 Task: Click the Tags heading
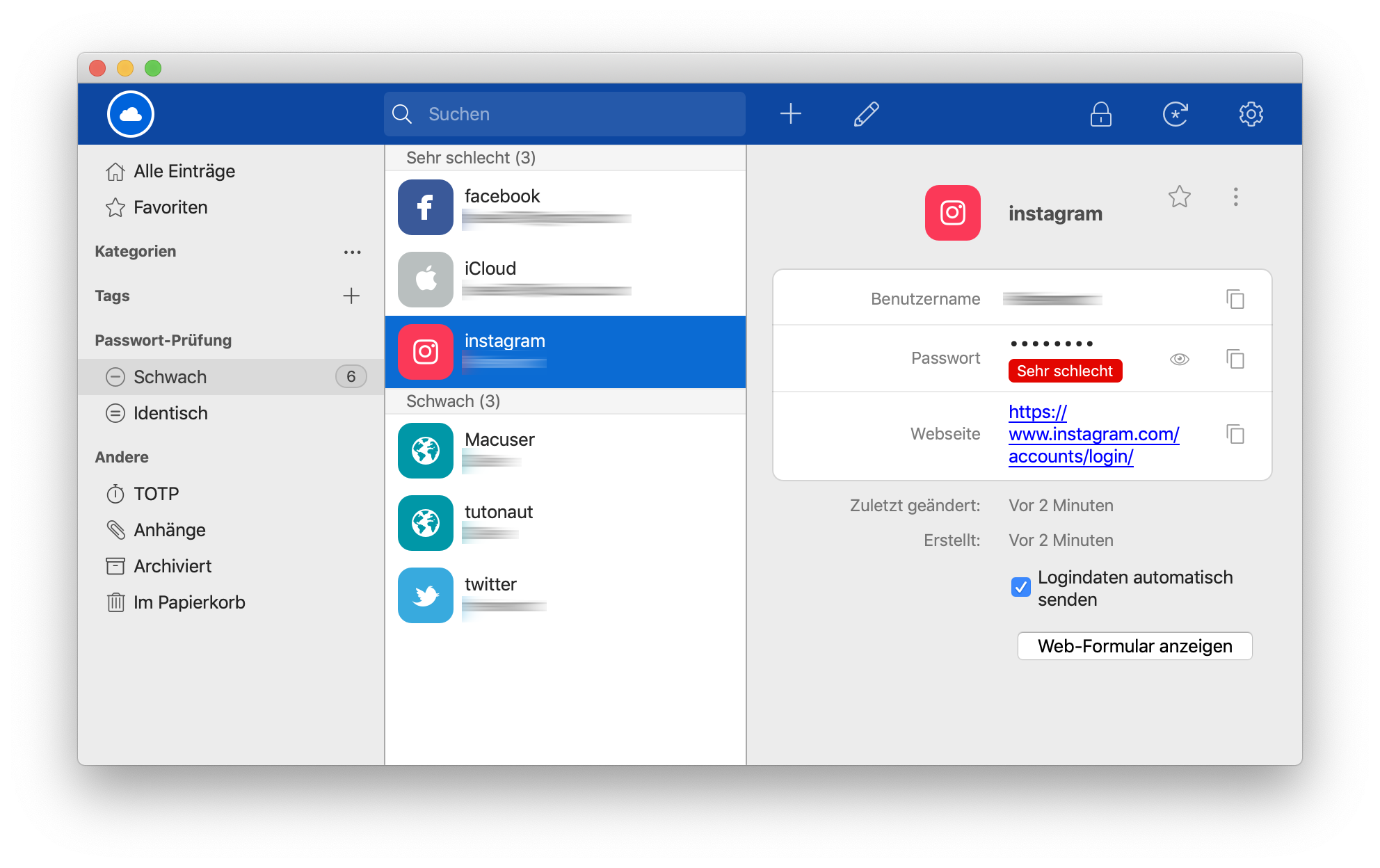(x=112, y=296)
